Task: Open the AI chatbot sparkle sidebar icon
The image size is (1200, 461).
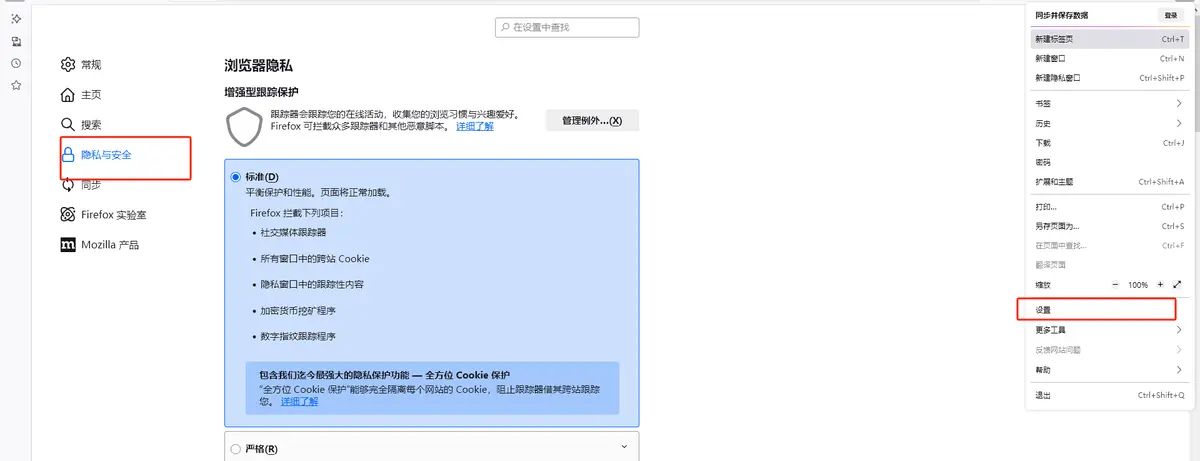Action: click(x=16, y=19)
